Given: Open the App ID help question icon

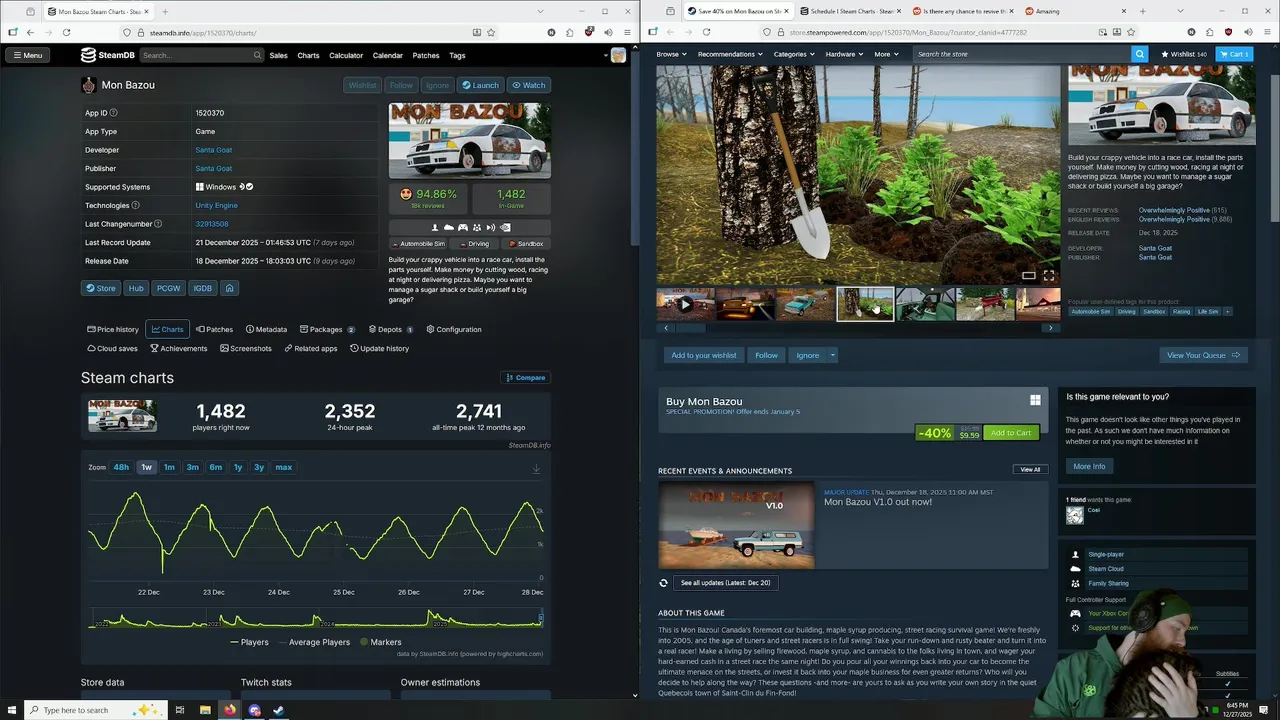Looking at the screenshot, I should point(113,113).
